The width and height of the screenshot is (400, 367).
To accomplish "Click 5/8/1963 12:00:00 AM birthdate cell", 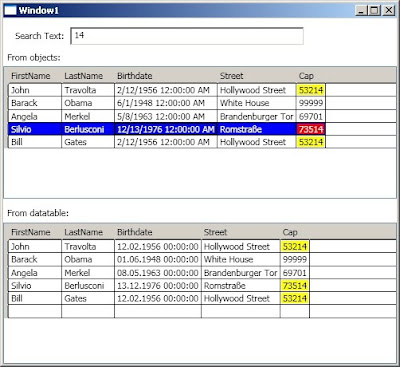I will click(x=166, y=116).
